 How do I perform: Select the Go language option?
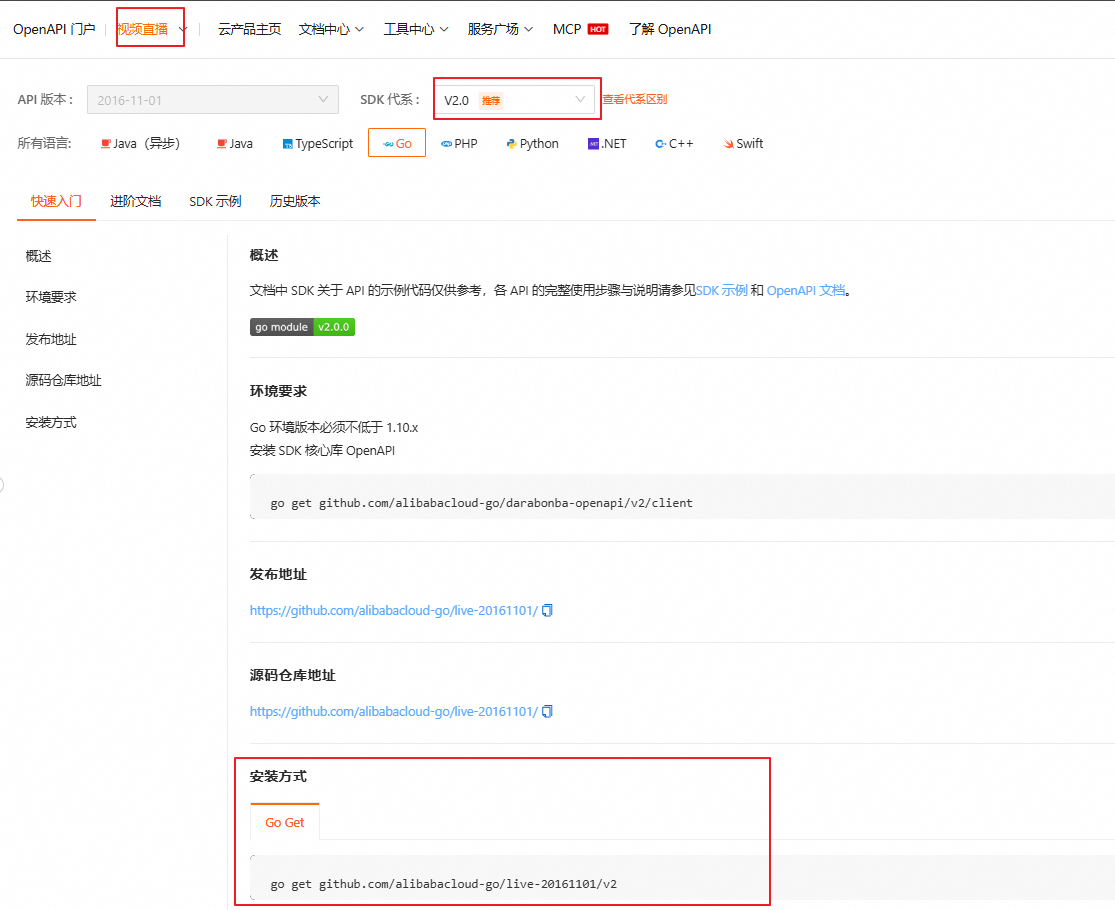tap(397, 143)
